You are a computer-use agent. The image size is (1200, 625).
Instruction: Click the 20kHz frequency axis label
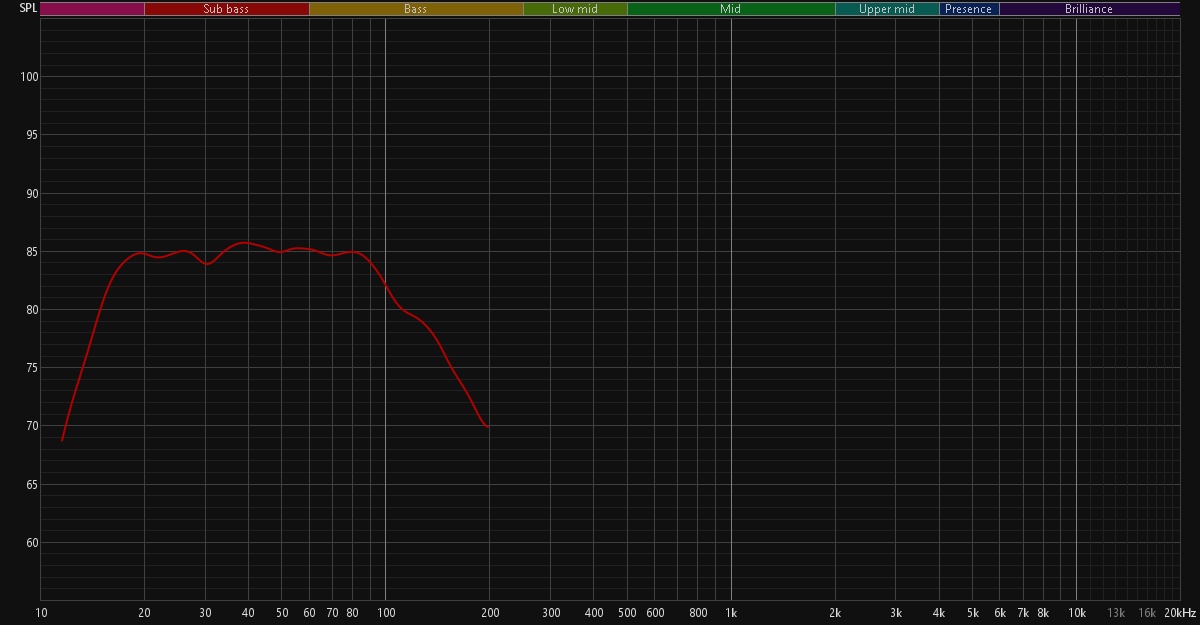pyautogui.click(x=1180, y=612)
